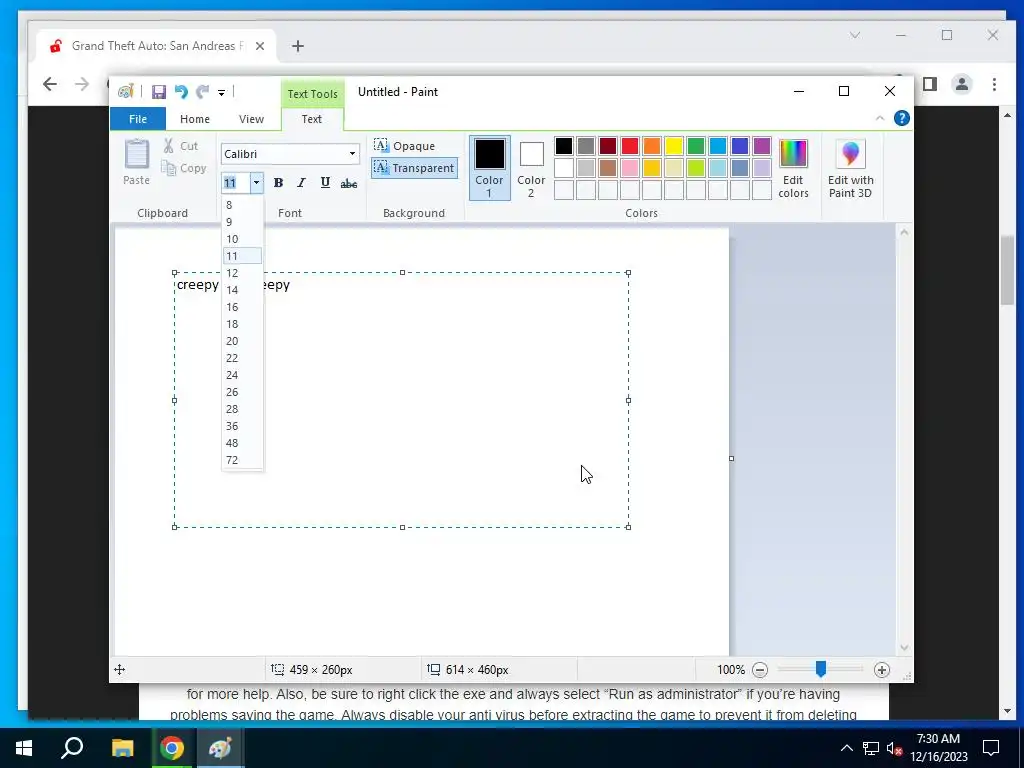Viewport: 1024px width, 768px height.
Task: Save the drawing using the floppy disk icon
Action: [x=159, y=92]
